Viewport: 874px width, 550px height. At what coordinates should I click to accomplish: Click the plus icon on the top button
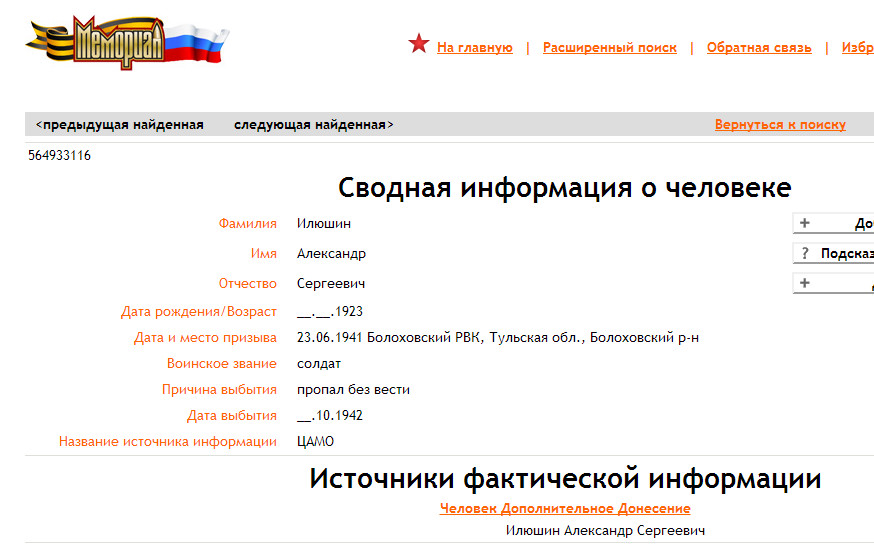pyautogui.click(x=805, y=224)
